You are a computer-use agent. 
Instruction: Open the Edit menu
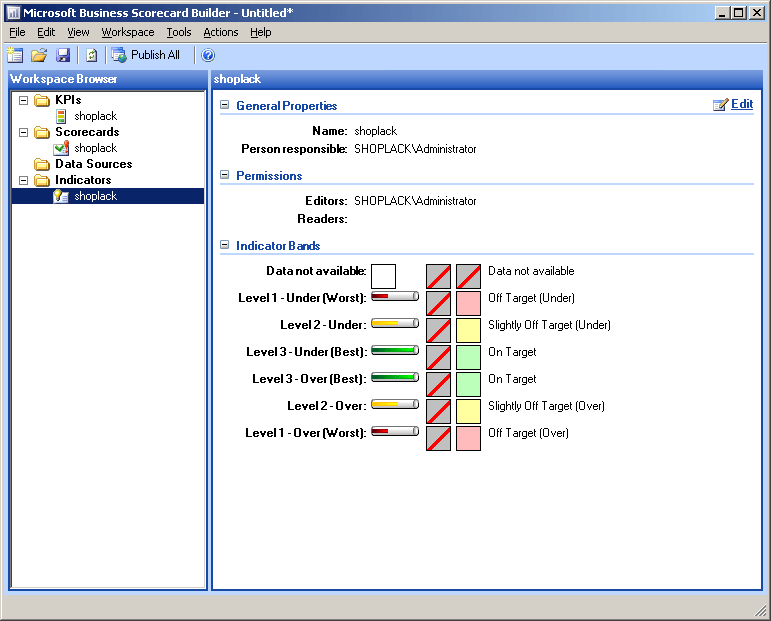click(46, 32)
